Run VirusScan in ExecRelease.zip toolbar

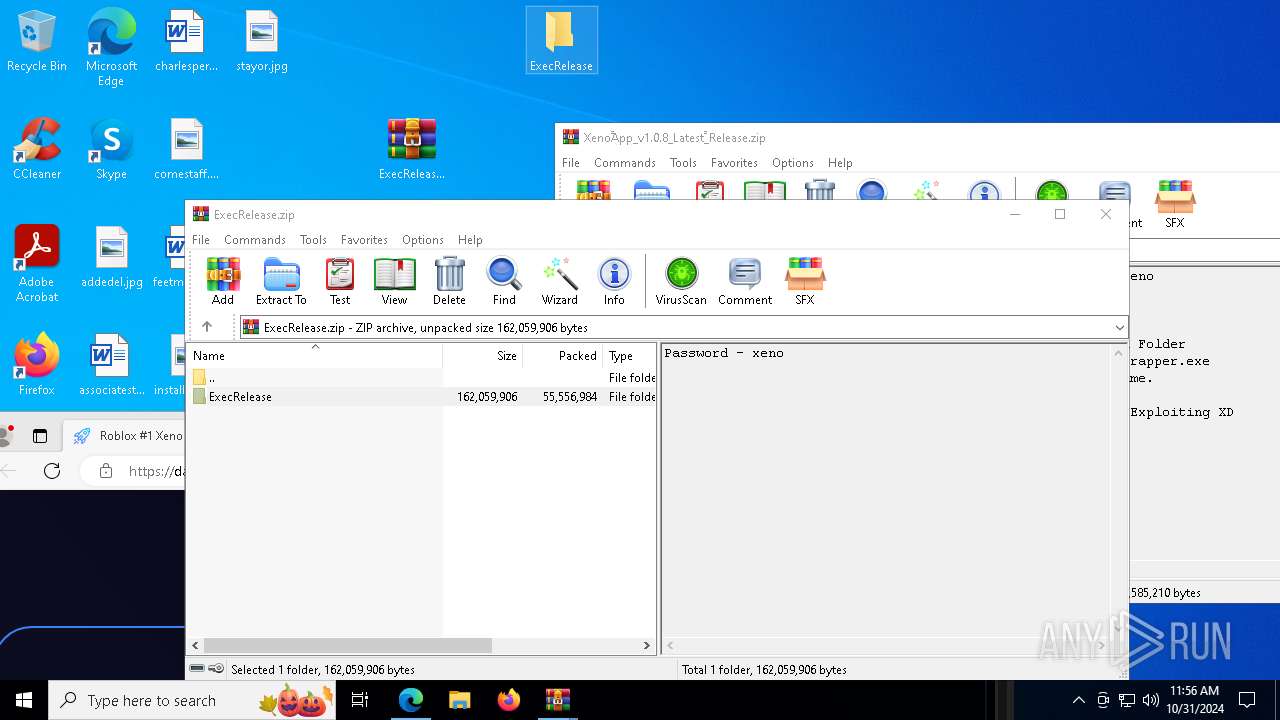pyautogui.click(x=681, y=281)
